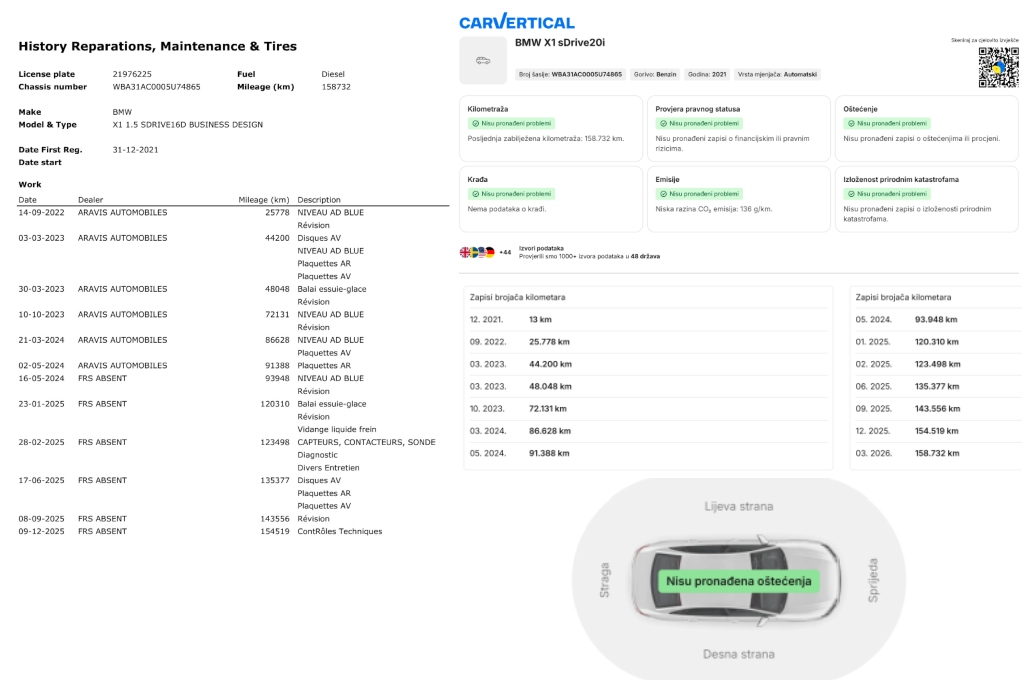
Task: Click the green check badge under Oštećenje
Action: [887, 123]
